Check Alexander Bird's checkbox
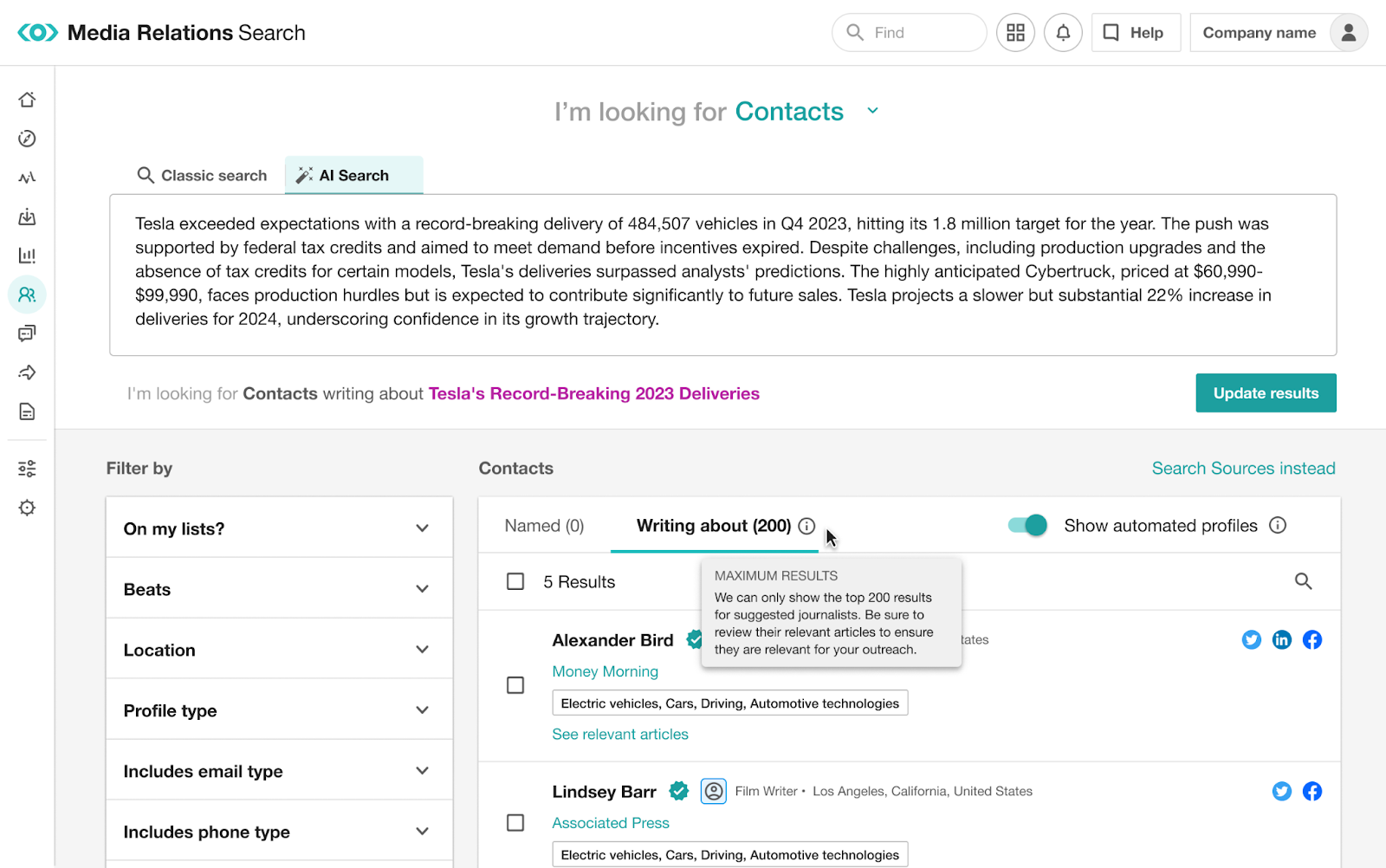Screen dimensions: 1386x868 point(515,685)
